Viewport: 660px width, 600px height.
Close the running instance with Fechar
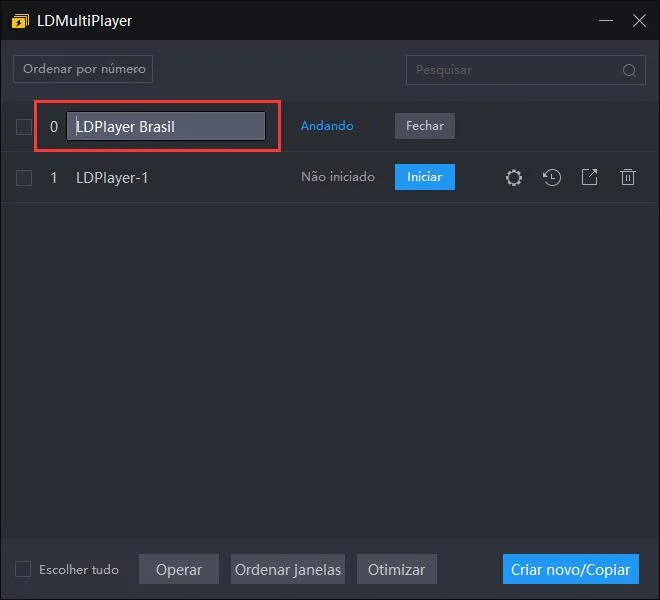(x=425, y=126)
